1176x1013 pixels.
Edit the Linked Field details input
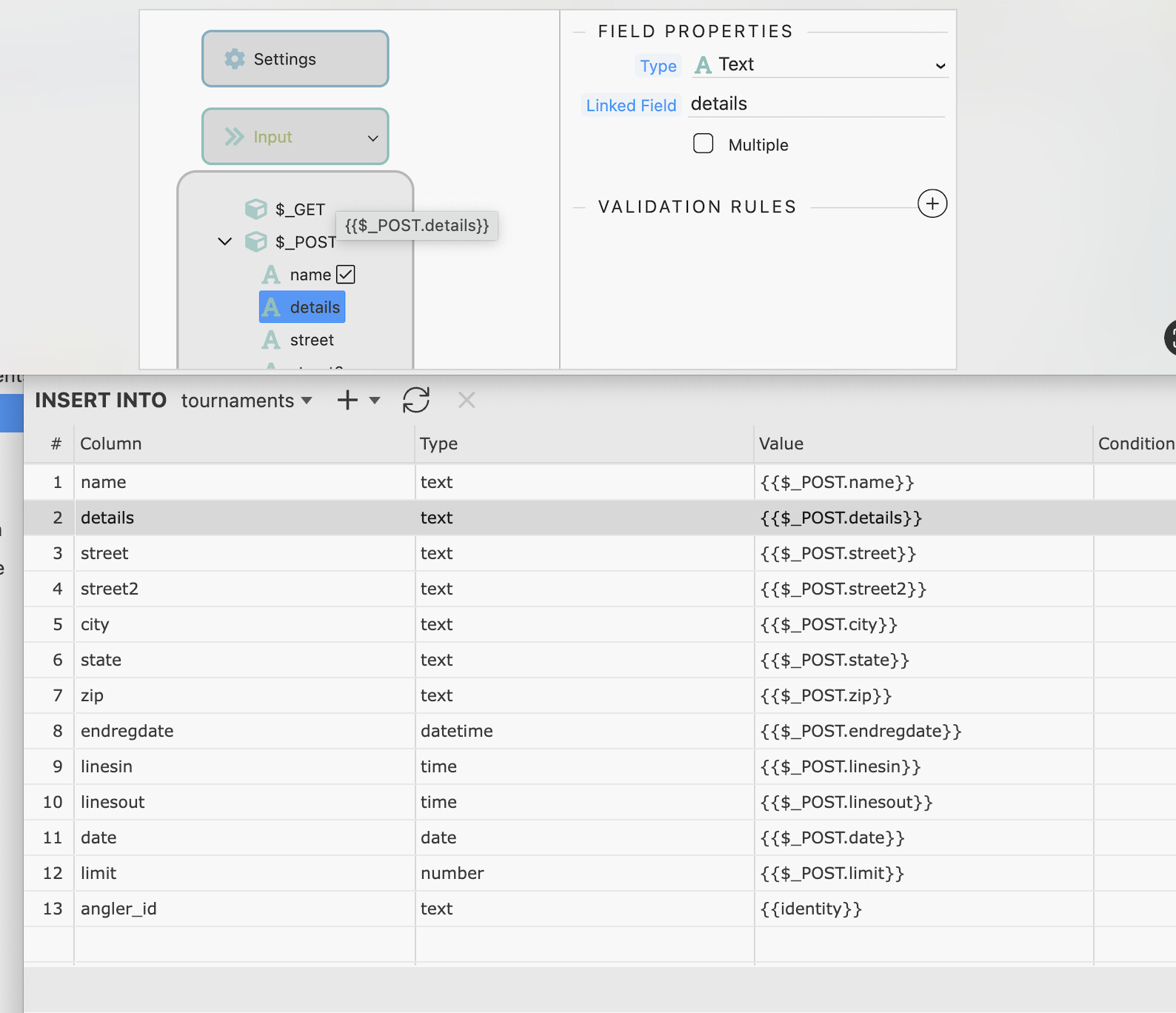click(815, 104)
